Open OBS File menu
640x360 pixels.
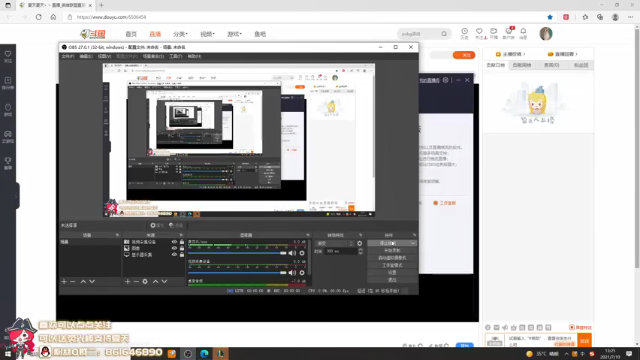(68, 56)
